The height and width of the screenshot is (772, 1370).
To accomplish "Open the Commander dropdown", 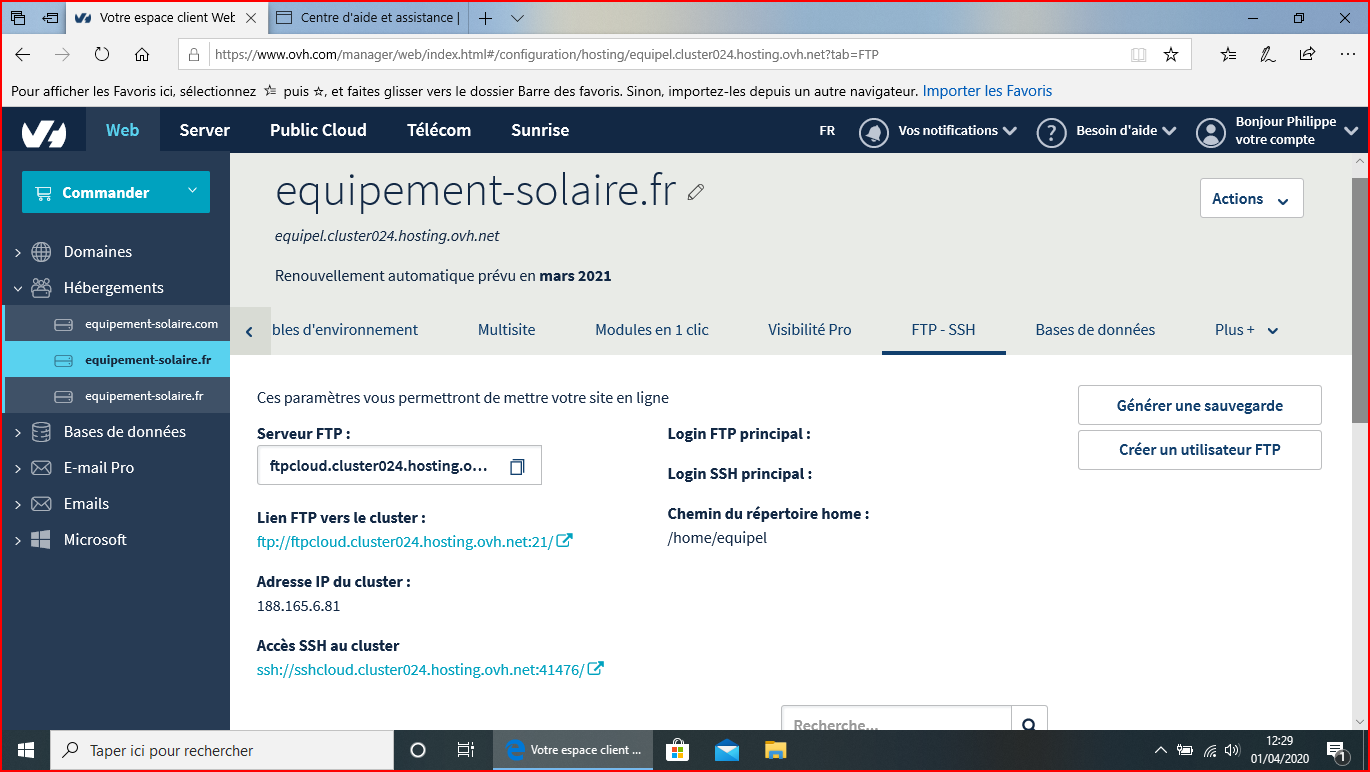I will click(x=116, y=192).
